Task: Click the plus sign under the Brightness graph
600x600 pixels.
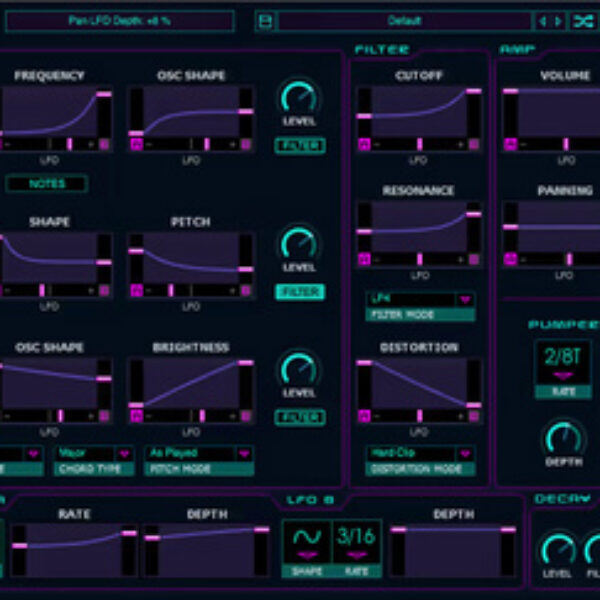Action: (x=232, y=416)
